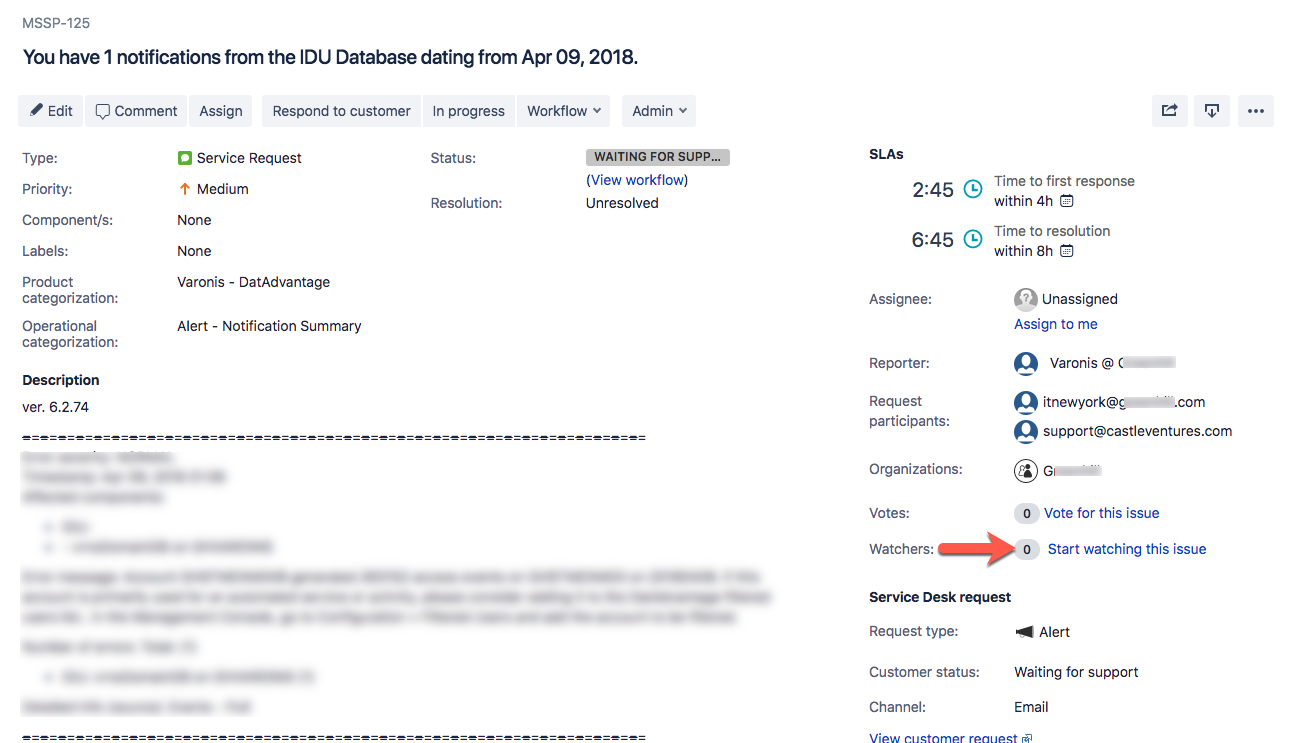The width and height of the screenshot is (1294, 743).
Task: Click the Comment button
Action: pos(136,111)
